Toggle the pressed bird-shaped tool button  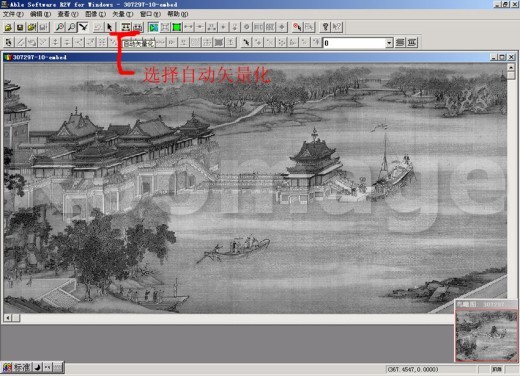click(83, 27)
